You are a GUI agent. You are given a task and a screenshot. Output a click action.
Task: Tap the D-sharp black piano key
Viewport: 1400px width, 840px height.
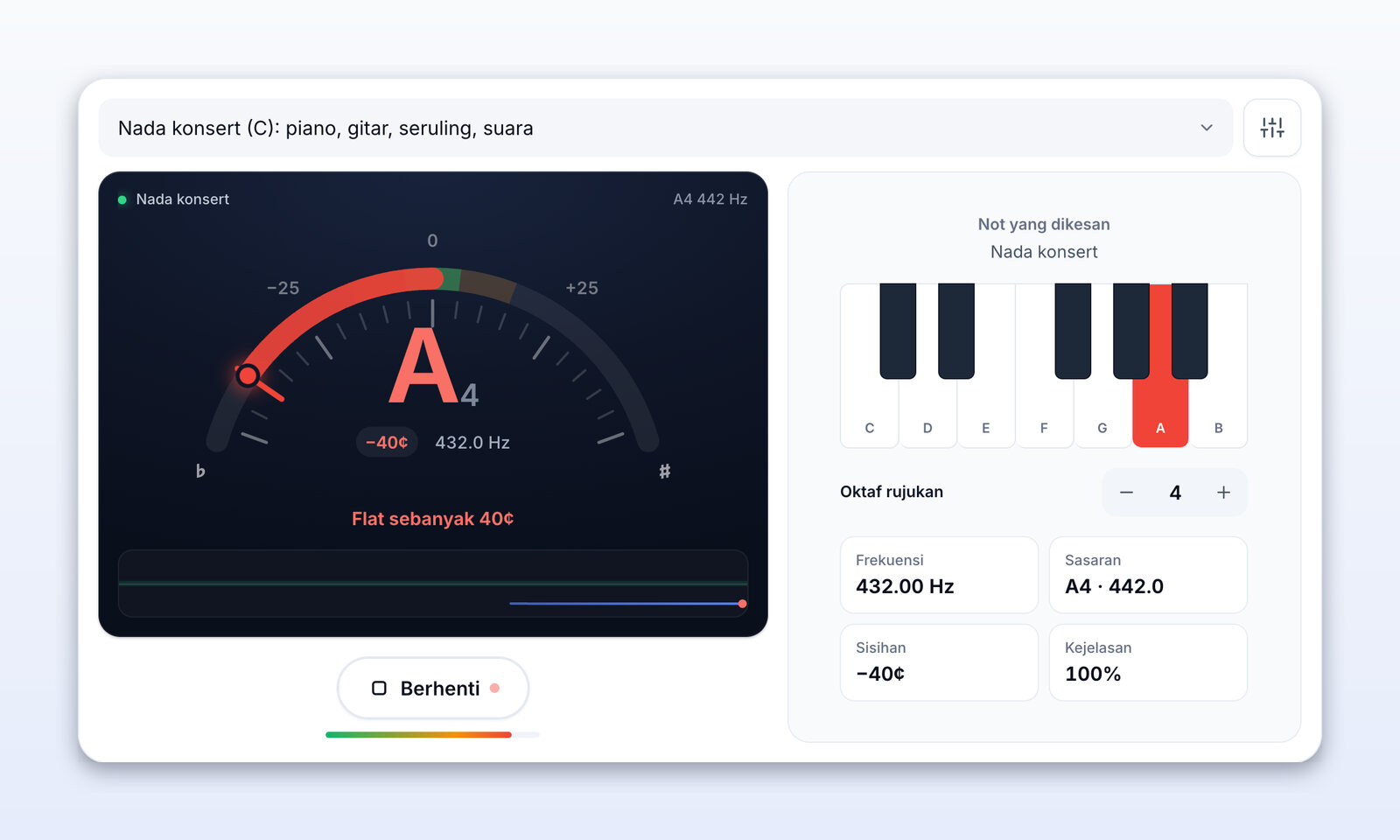[x=956, y=331]
